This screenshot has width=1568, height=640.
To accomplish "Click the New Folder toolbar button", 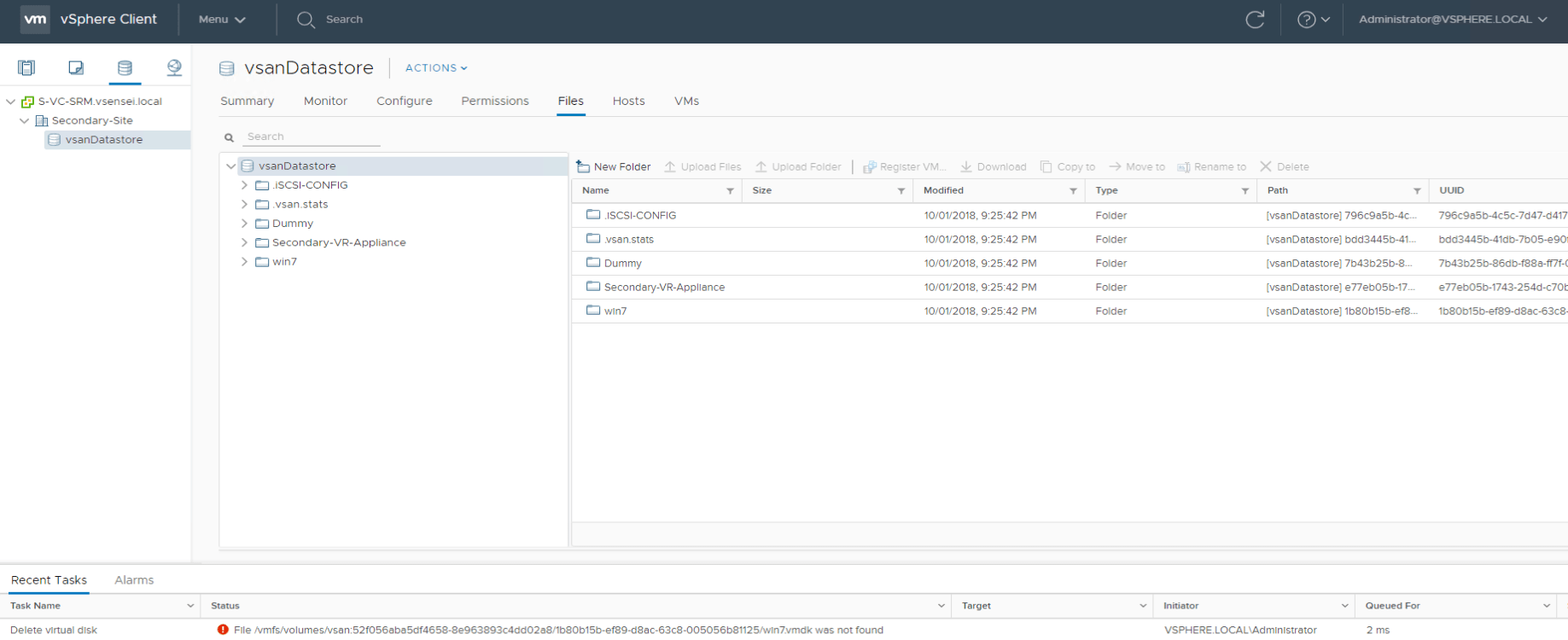I will (614, 166).
